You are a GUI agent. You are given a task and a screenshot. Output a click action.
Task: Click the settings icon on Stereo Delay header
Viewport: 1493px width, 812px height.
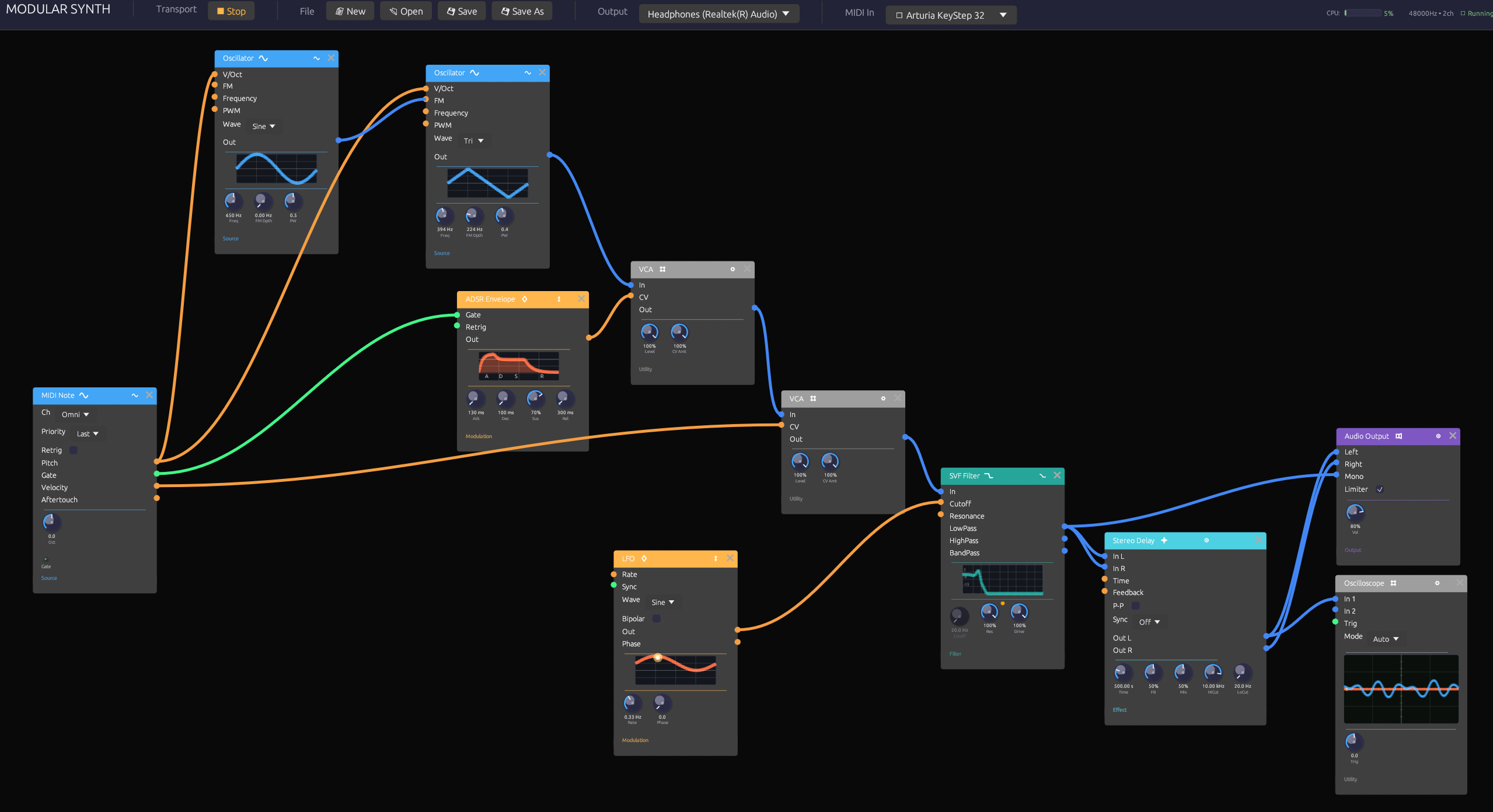pyautogui.click(x=1206, y=540)
